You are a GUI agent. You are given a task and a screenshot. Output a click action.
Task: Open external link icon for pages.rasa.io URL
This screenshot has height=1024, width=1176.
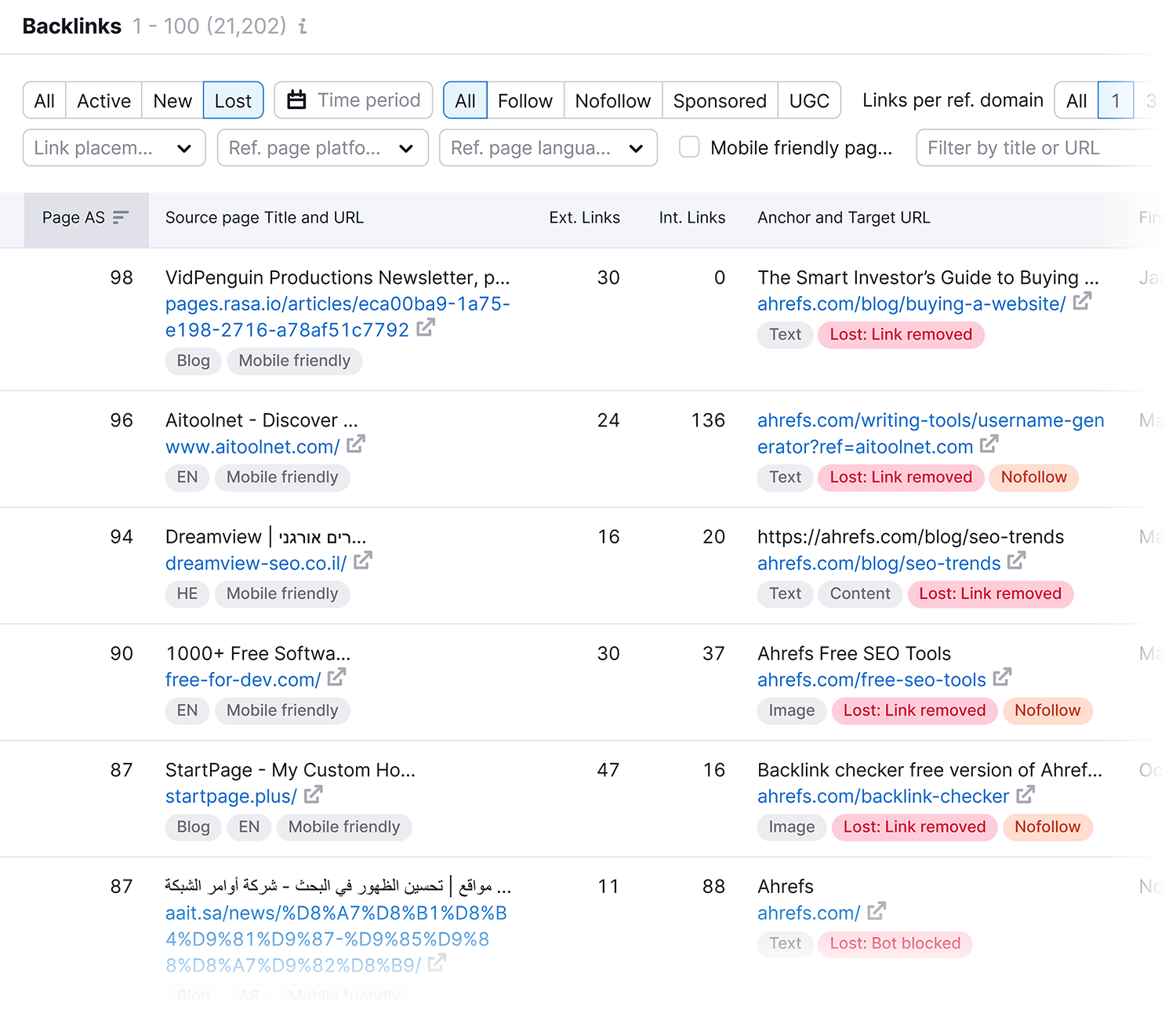[425, 328]
